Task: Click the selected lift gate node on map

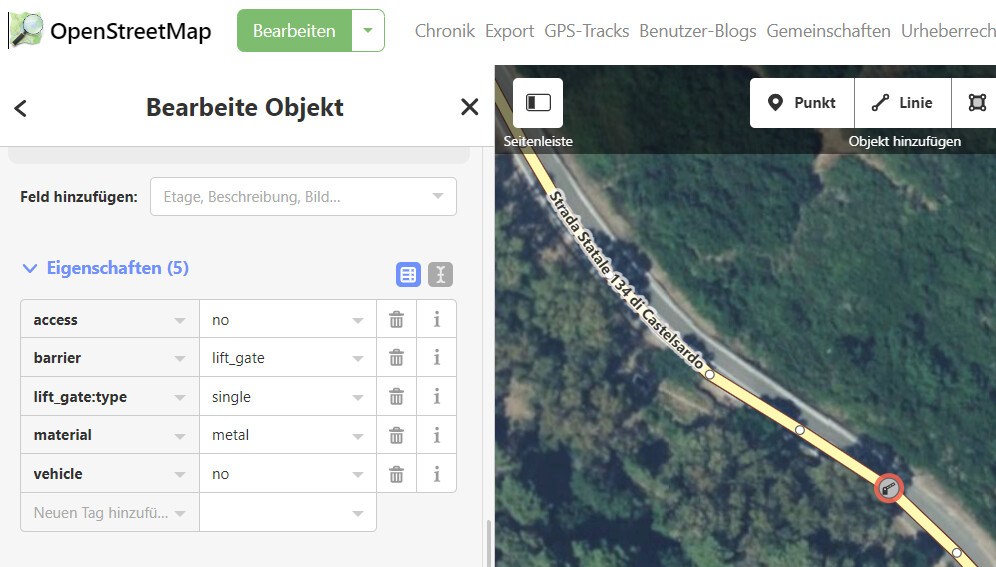Action: coord(888,487)
